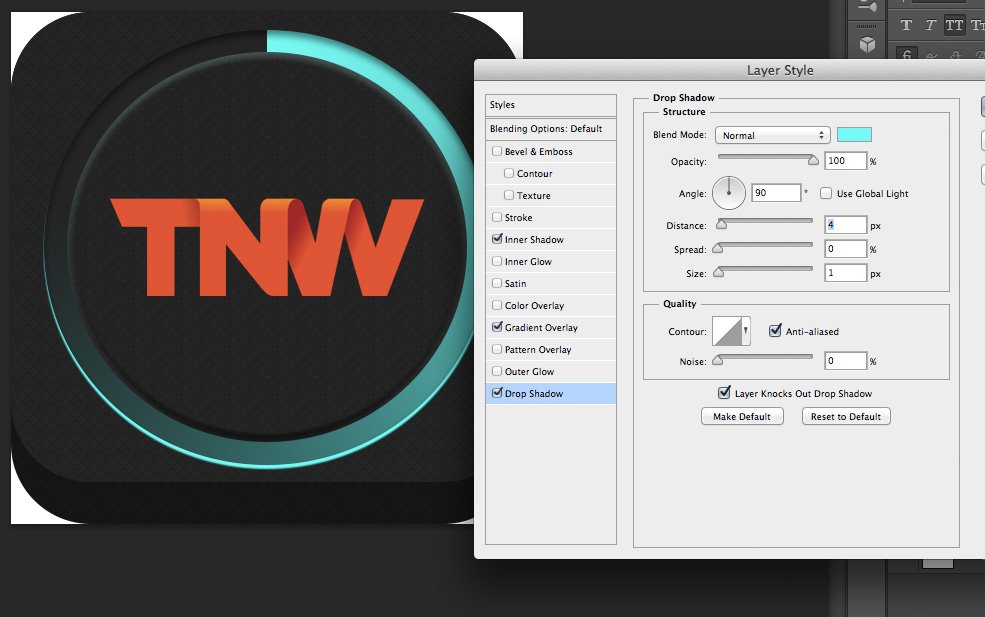Click the Distance slider handle
The height and width of the screenshot is (617, 985).
722,224
